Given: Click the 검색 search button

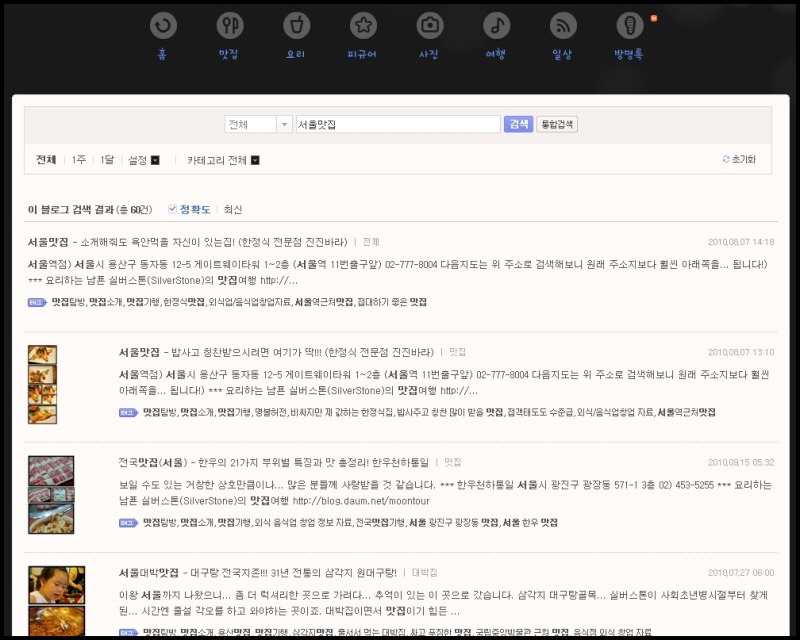Looking at the screenshot, I should tap(518, 125).
